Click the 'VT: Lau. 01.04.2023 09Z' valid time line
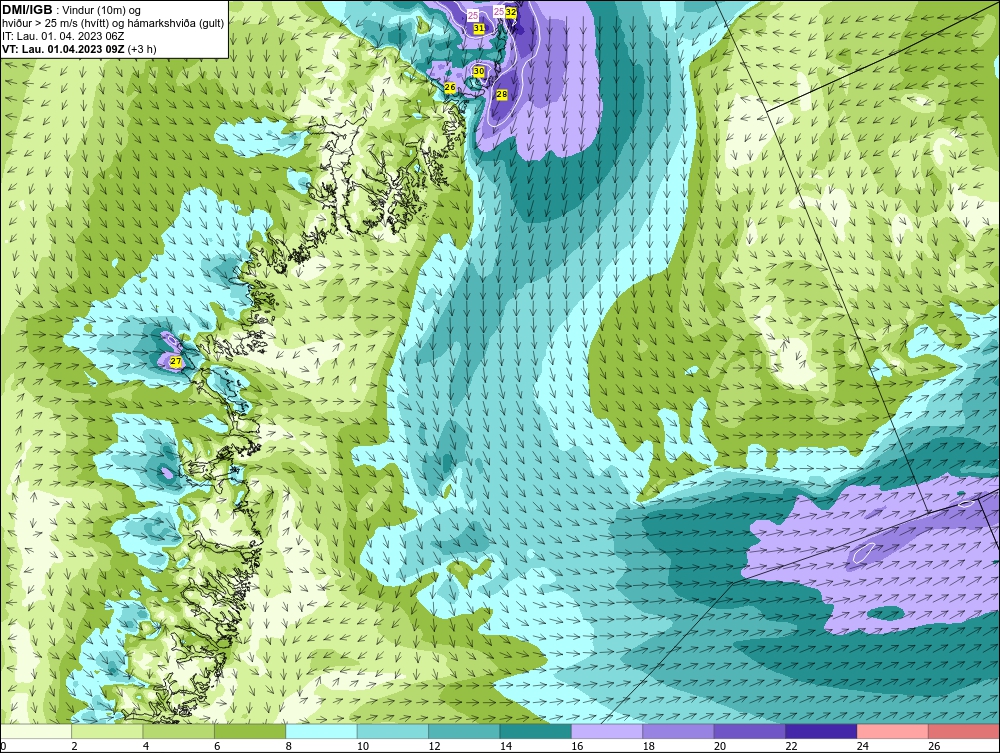The image size is (1000, 753). [79, 49]
